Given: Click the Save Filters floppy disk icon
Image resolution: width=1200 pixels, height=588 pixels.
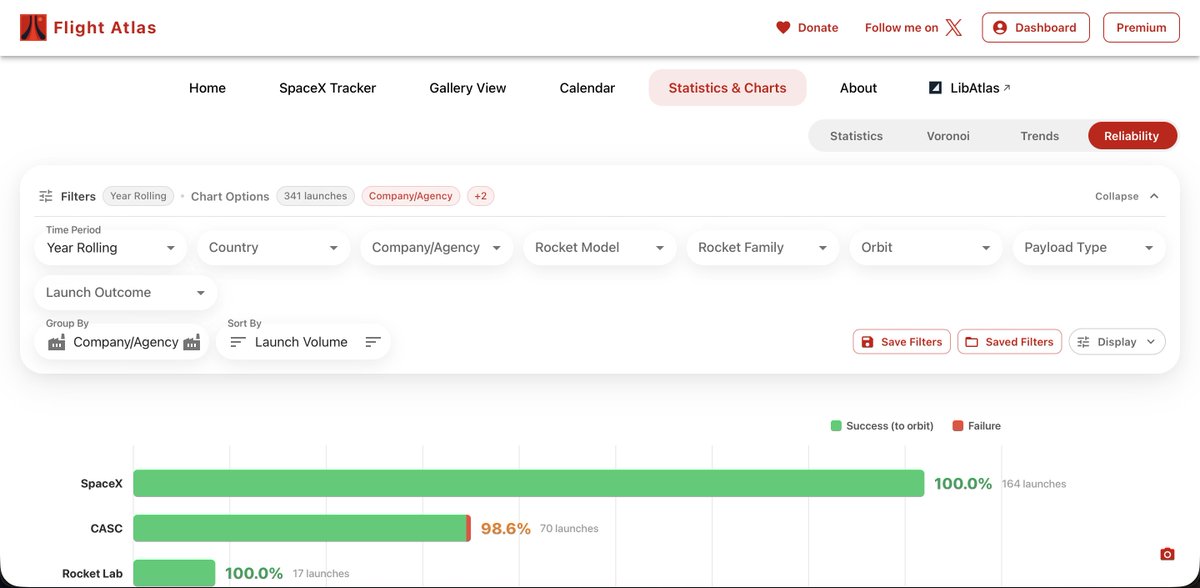Looking at the screenshot, I should [868, 342].
